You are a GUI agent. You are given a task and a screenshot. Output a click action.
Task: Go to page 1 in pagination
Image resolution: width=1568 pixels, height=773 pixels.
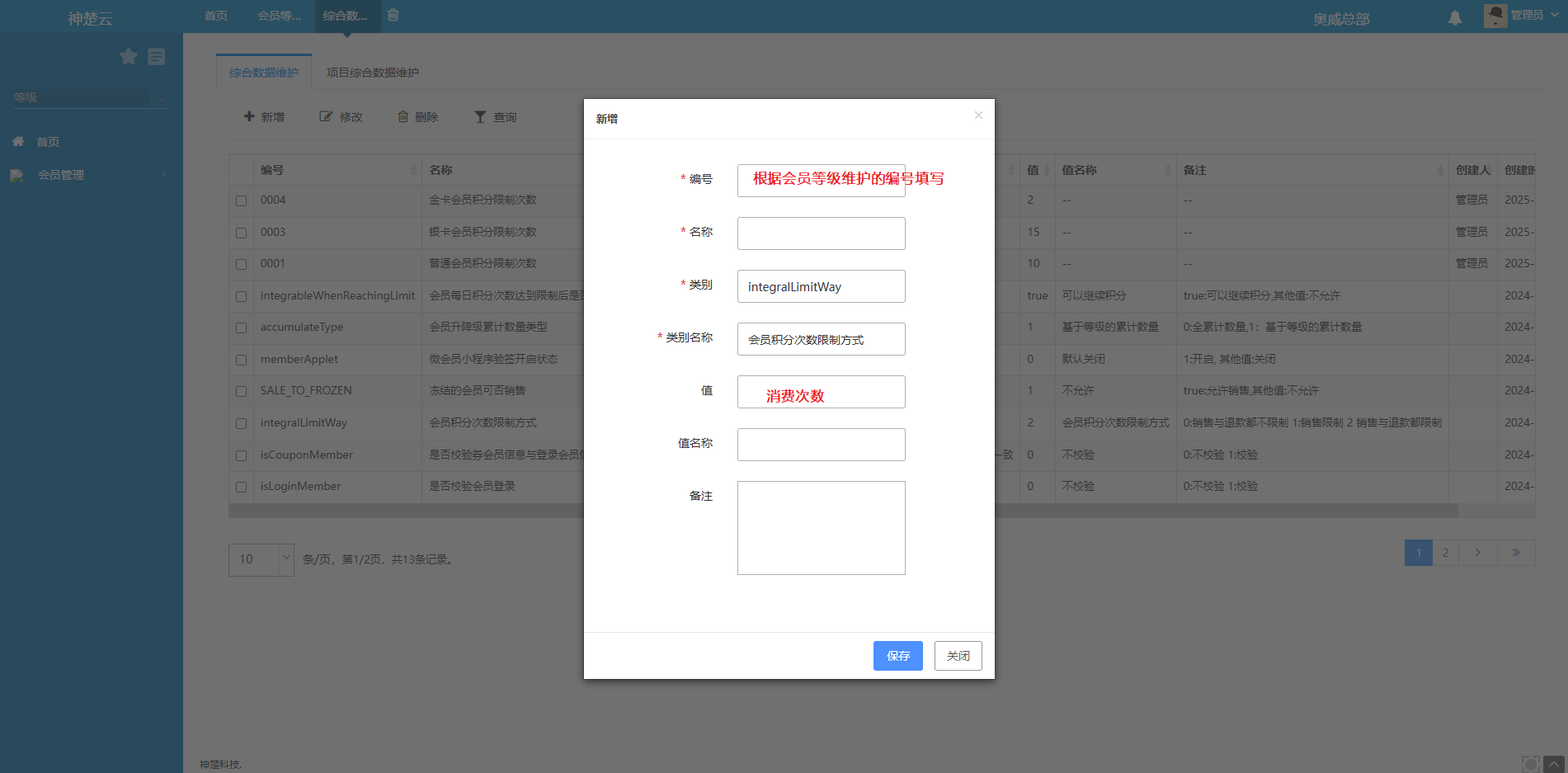click(1419, 553)
